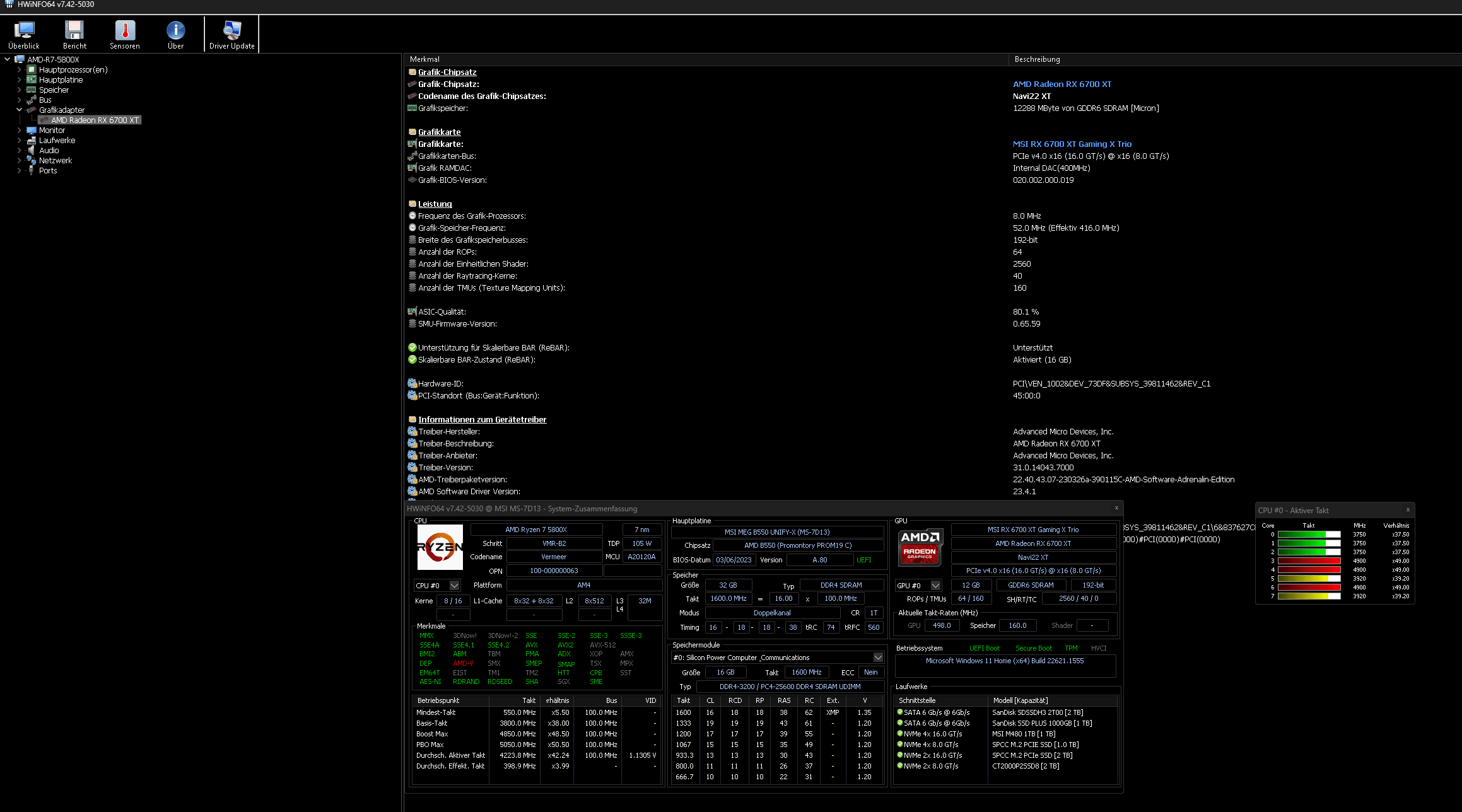Click the Merkmal column header
Screen dimensions: 1462x812
[x=706, y=59]
